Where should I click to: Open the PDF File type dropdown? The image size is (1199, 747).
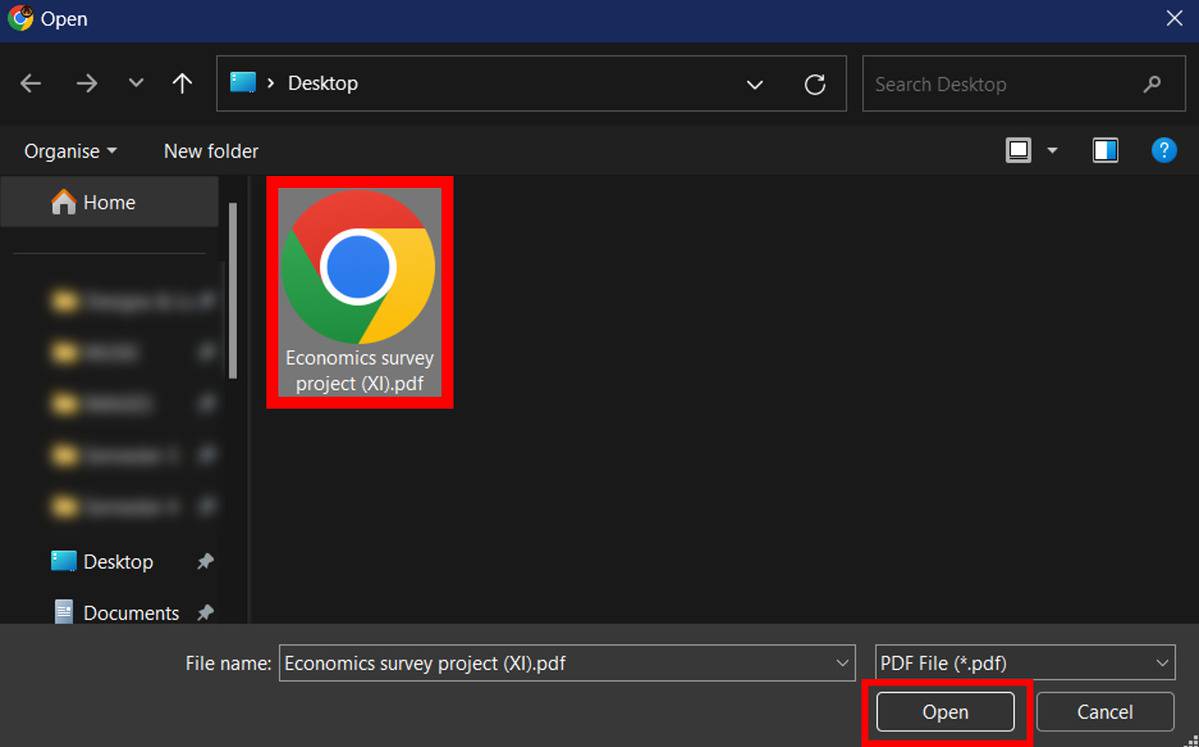1024,663
